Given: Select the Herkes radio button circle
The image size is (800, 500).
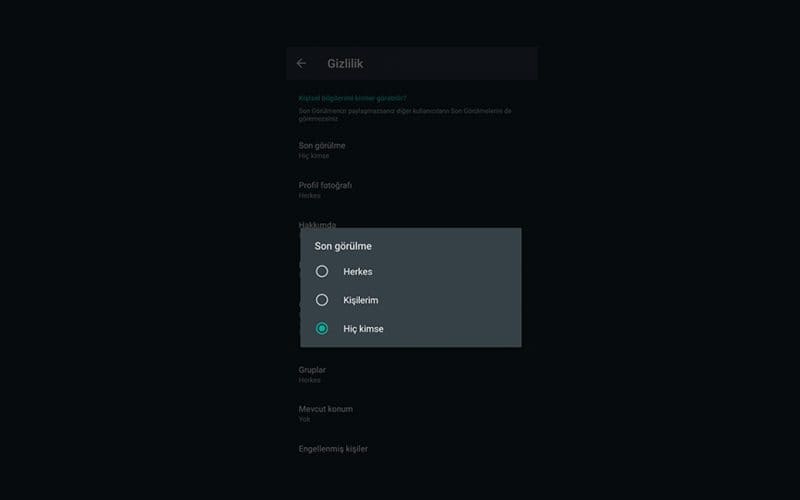Looking at the screenshot, I should (x=322, y=271).
